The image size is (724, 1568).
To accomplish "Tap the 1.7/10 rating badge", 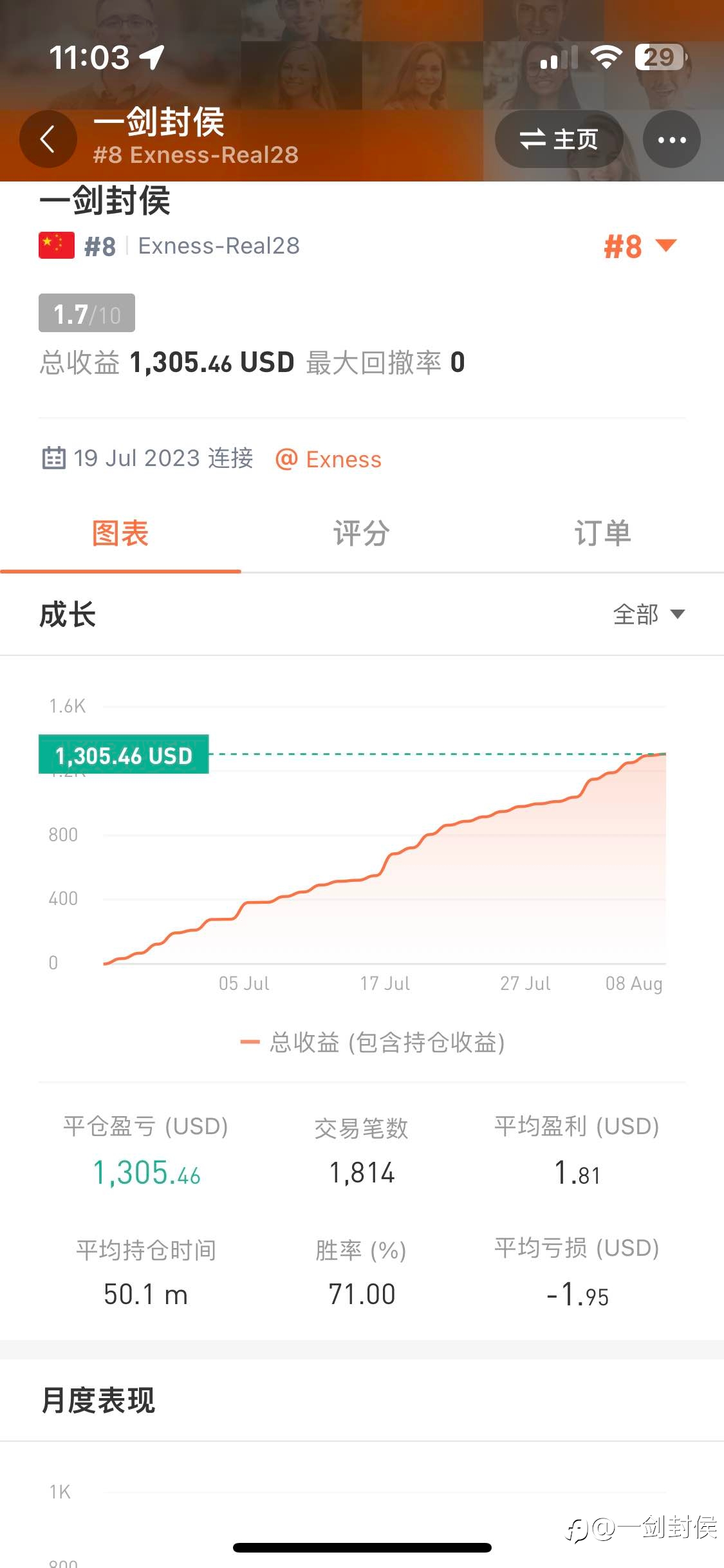I will coord(87,313).
